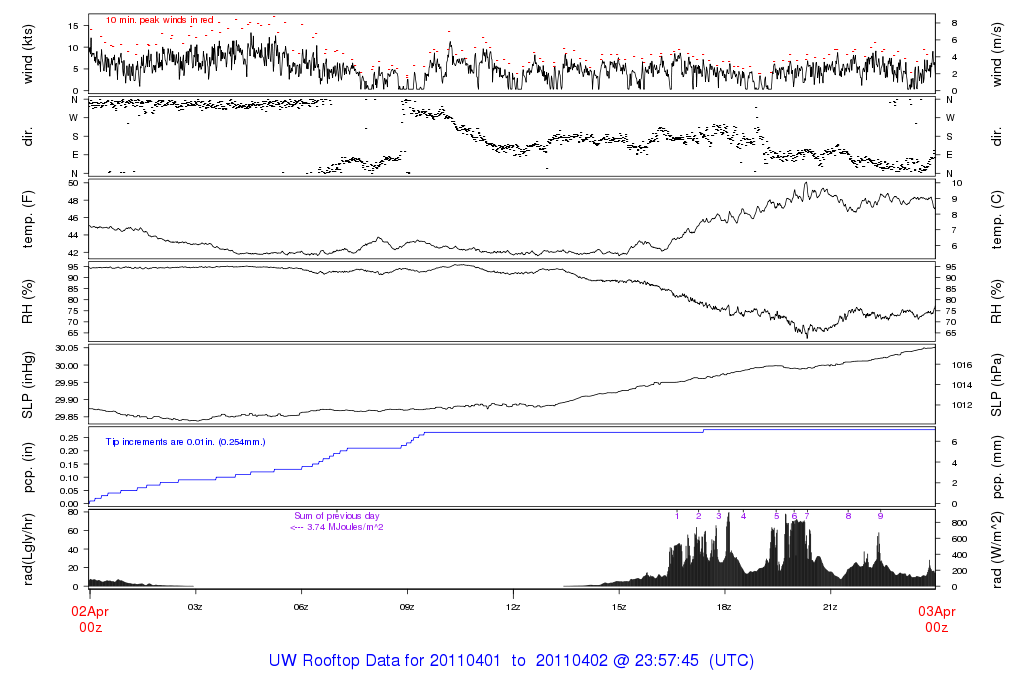Click the 'SLP (inHg)' axis label
1024x700 pixels.
coord(28,384)
